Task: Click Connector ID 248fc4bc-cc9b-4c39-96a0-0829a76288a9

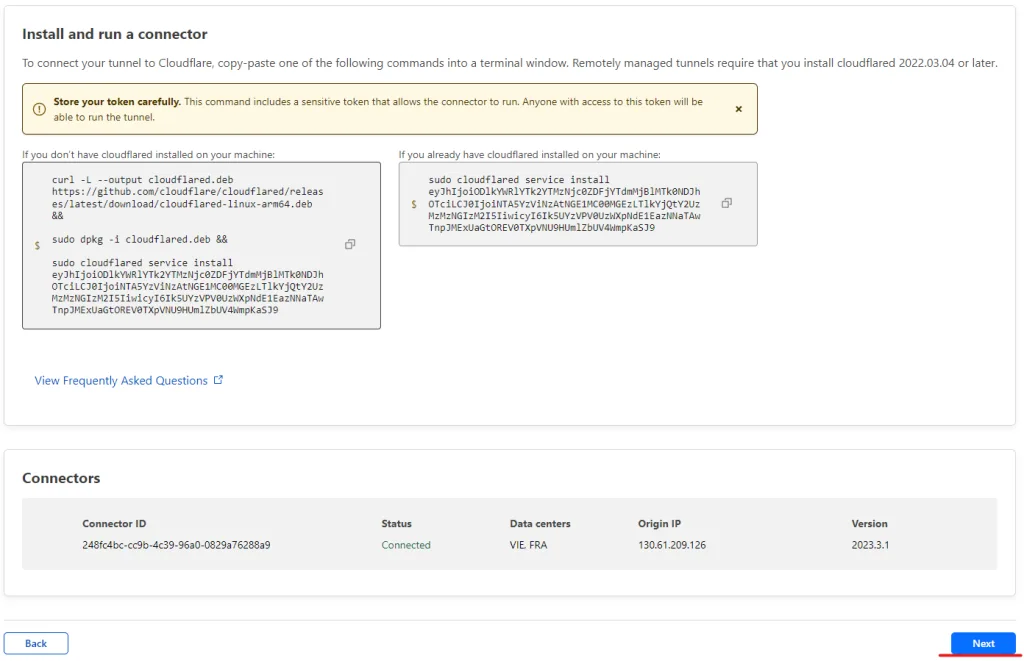Action: [176, 545]
